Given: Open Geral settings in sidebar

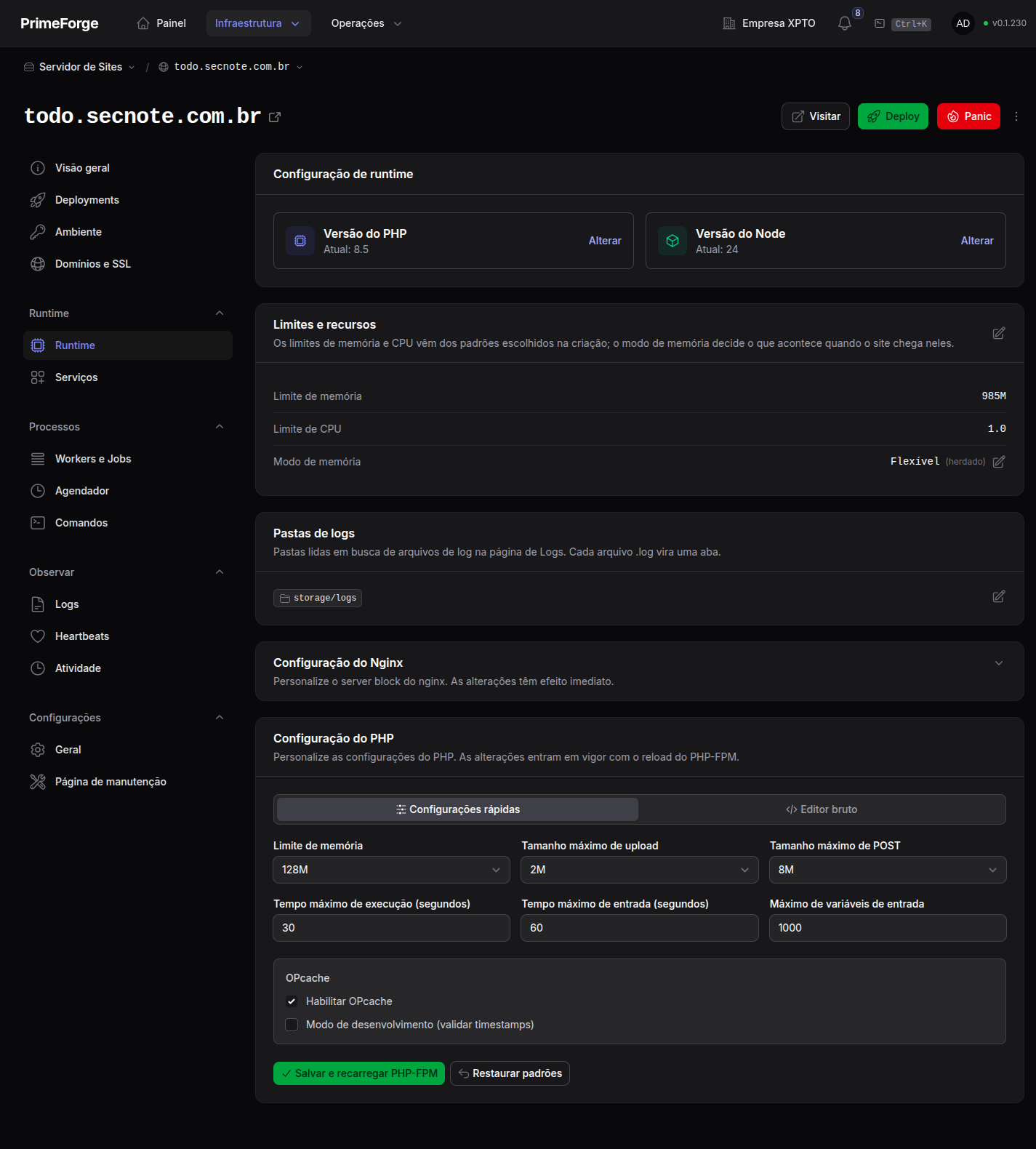Looking at the screenshot, I should coord(128,750).
